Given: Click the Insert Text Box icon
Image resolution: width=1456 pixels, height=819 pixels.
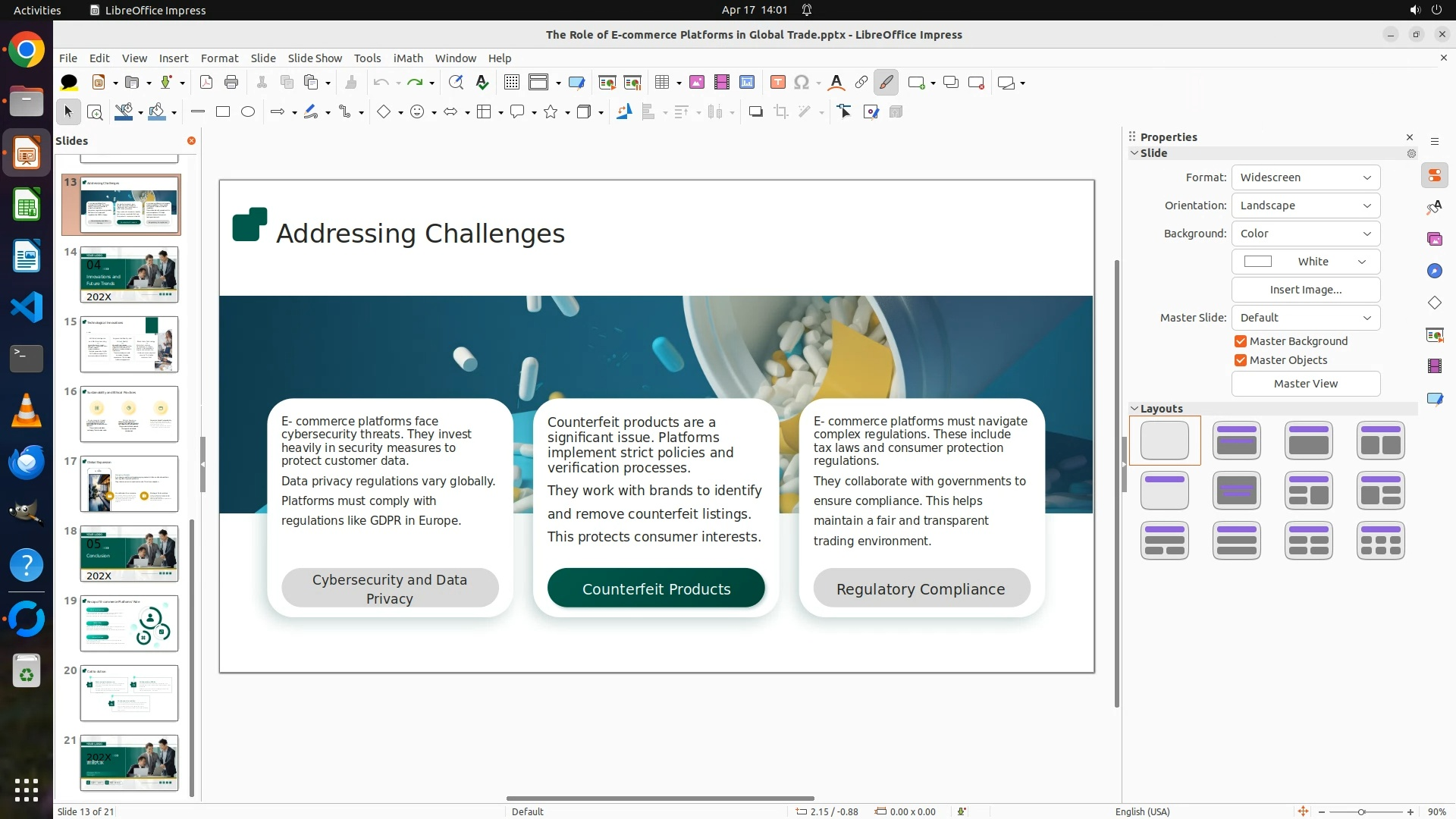Looking at the screenshot, I should point(777,83).
